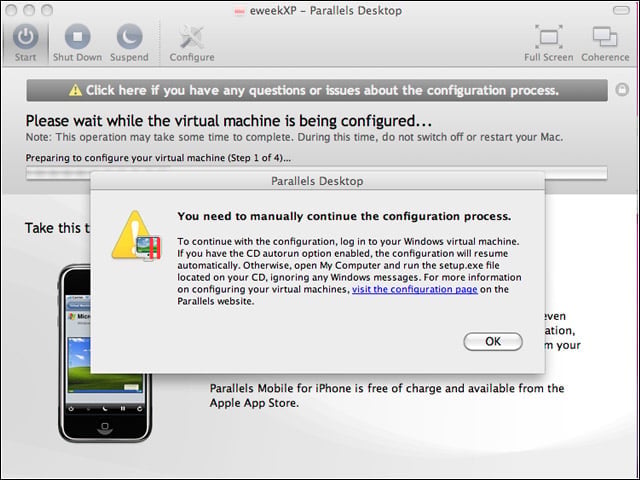Click the yellow warning triangle in the banner
The height and width of the screenshot is (480, 640).
[75, 90]
